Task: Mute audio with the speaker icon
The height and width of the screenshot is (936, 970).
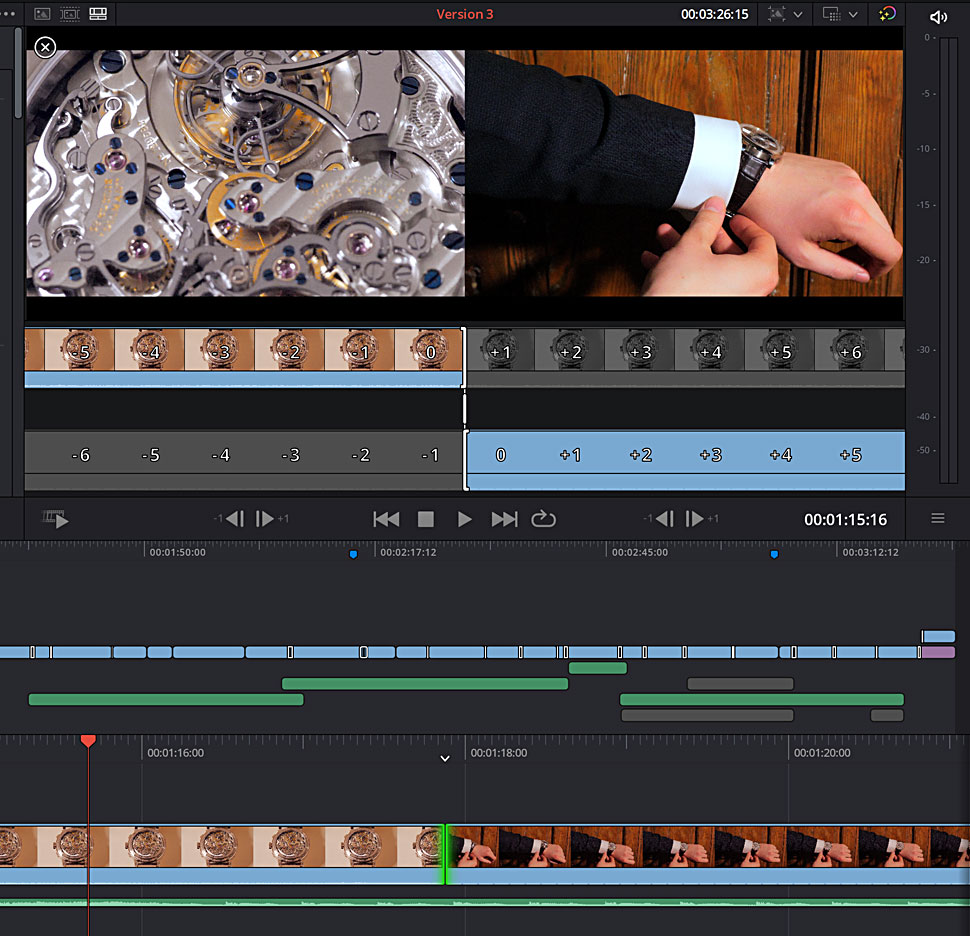Action: [x=938, y=17]
